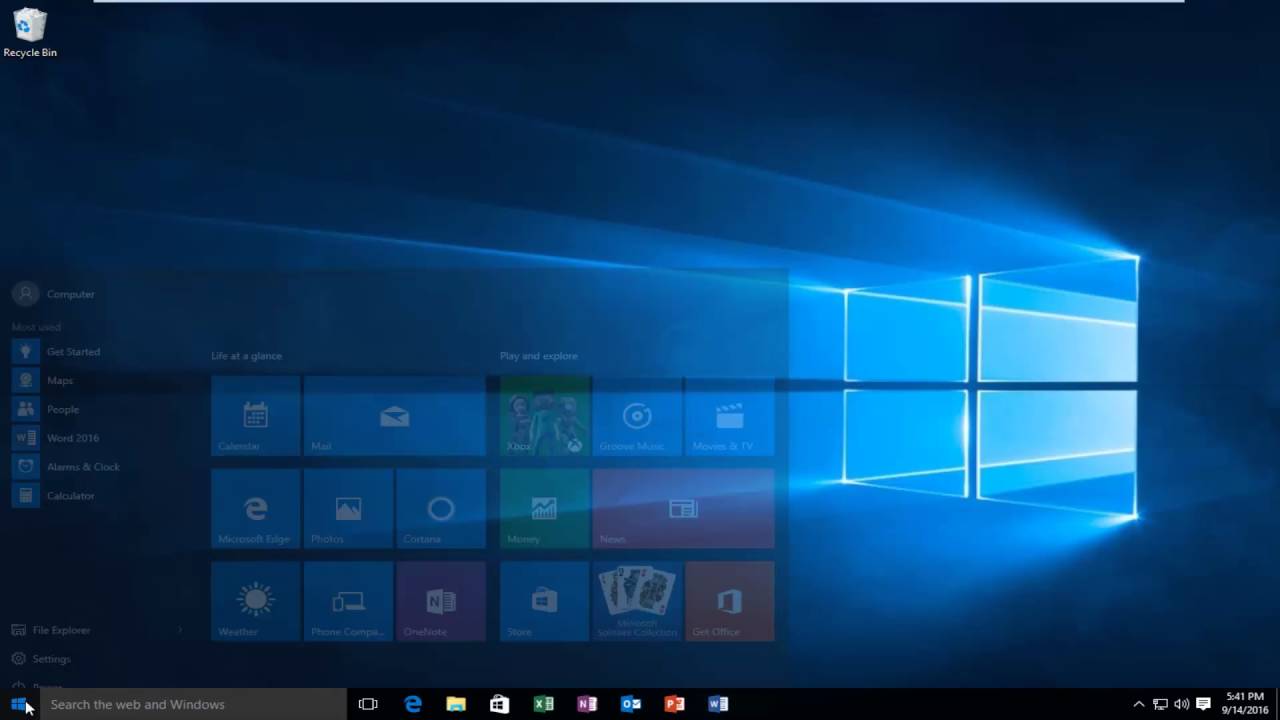Open the network status tray icon
The height and width of the screenshot is (720, 1280).
click(x=1160, y=704)
